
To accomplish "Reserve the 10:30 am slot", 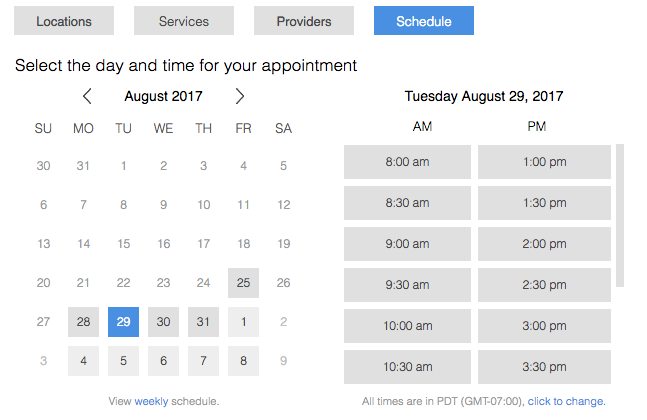I will (408, 367).
